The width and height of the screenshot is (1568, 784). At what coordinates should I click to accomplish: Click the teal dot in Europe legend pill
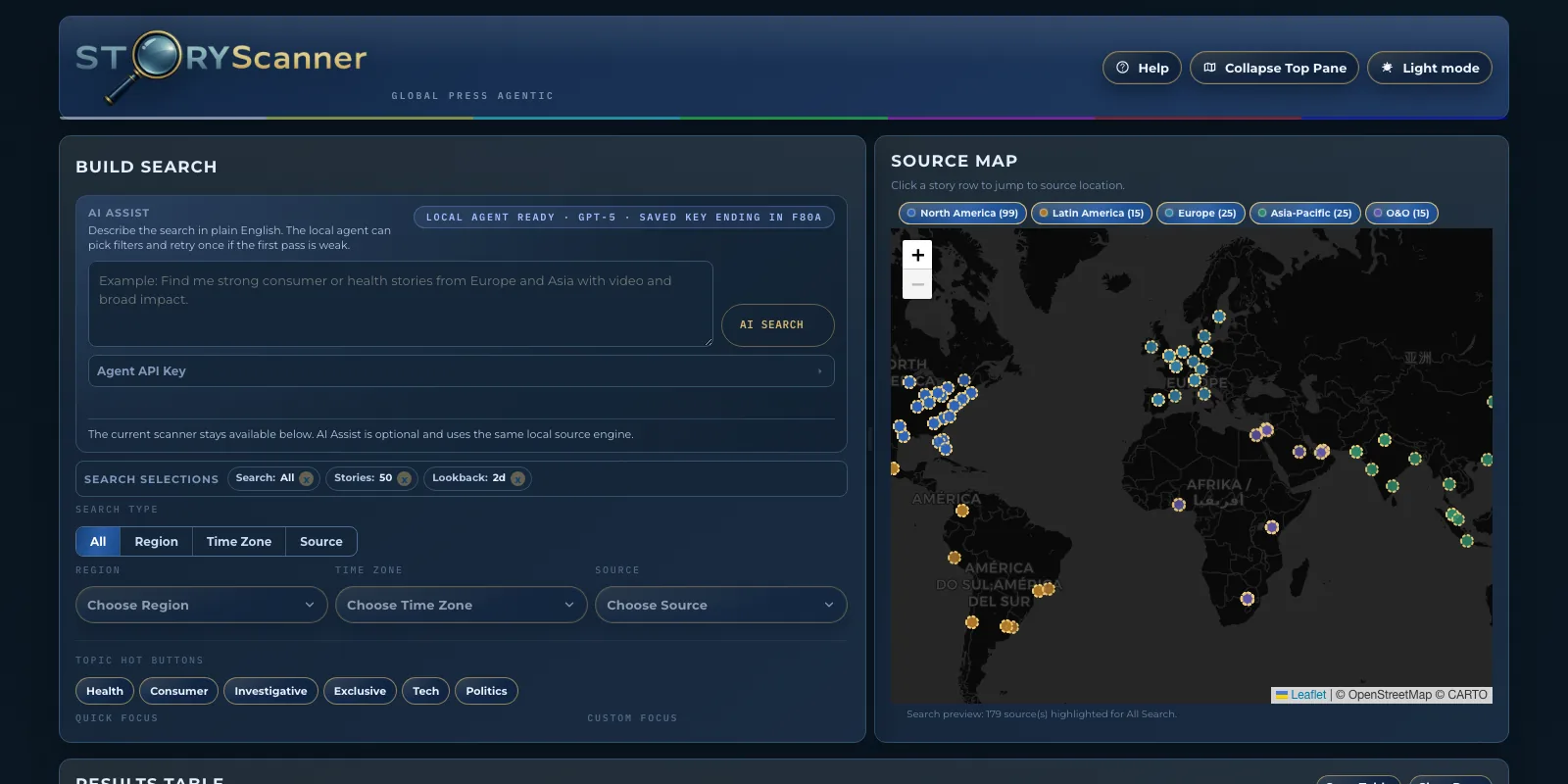point(1169,213)
